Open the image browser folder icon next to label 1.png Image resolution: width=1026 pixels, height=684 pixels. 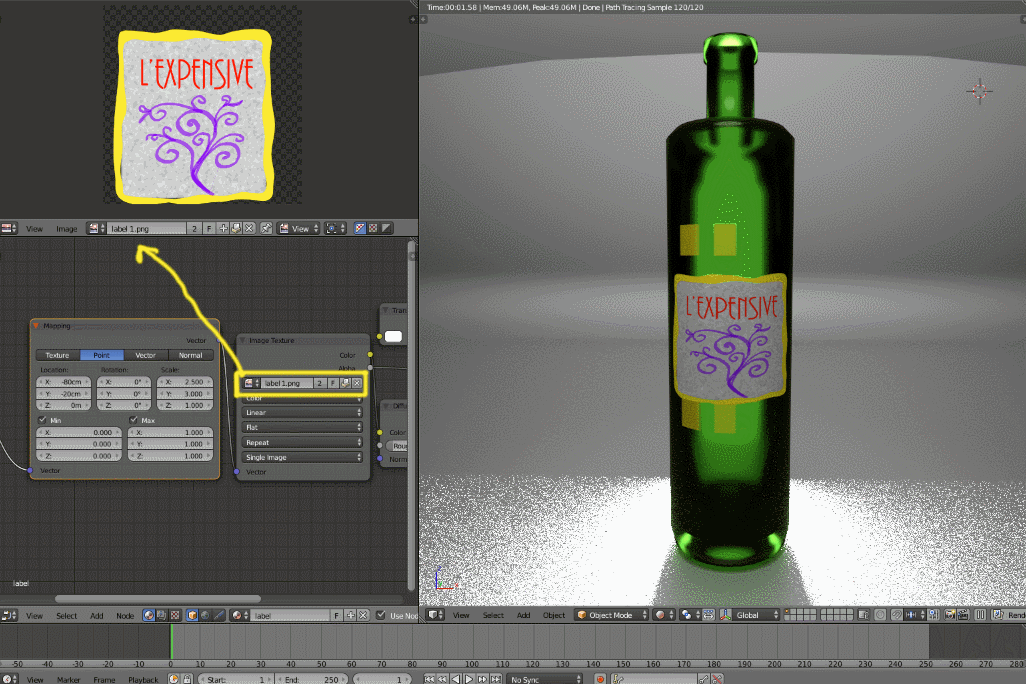click(236, 228)
